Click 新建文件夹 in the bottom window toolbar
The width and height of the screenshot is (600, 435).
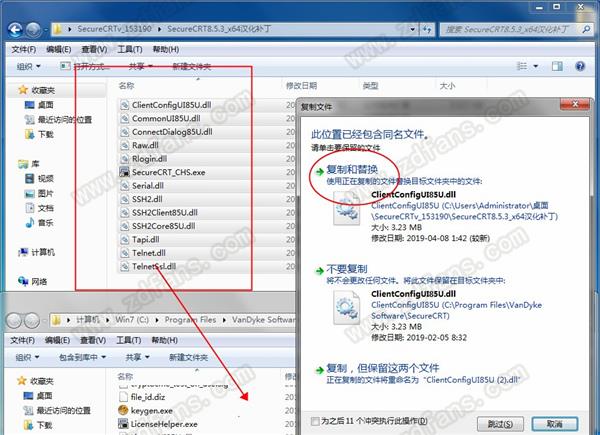pos(188,357)
